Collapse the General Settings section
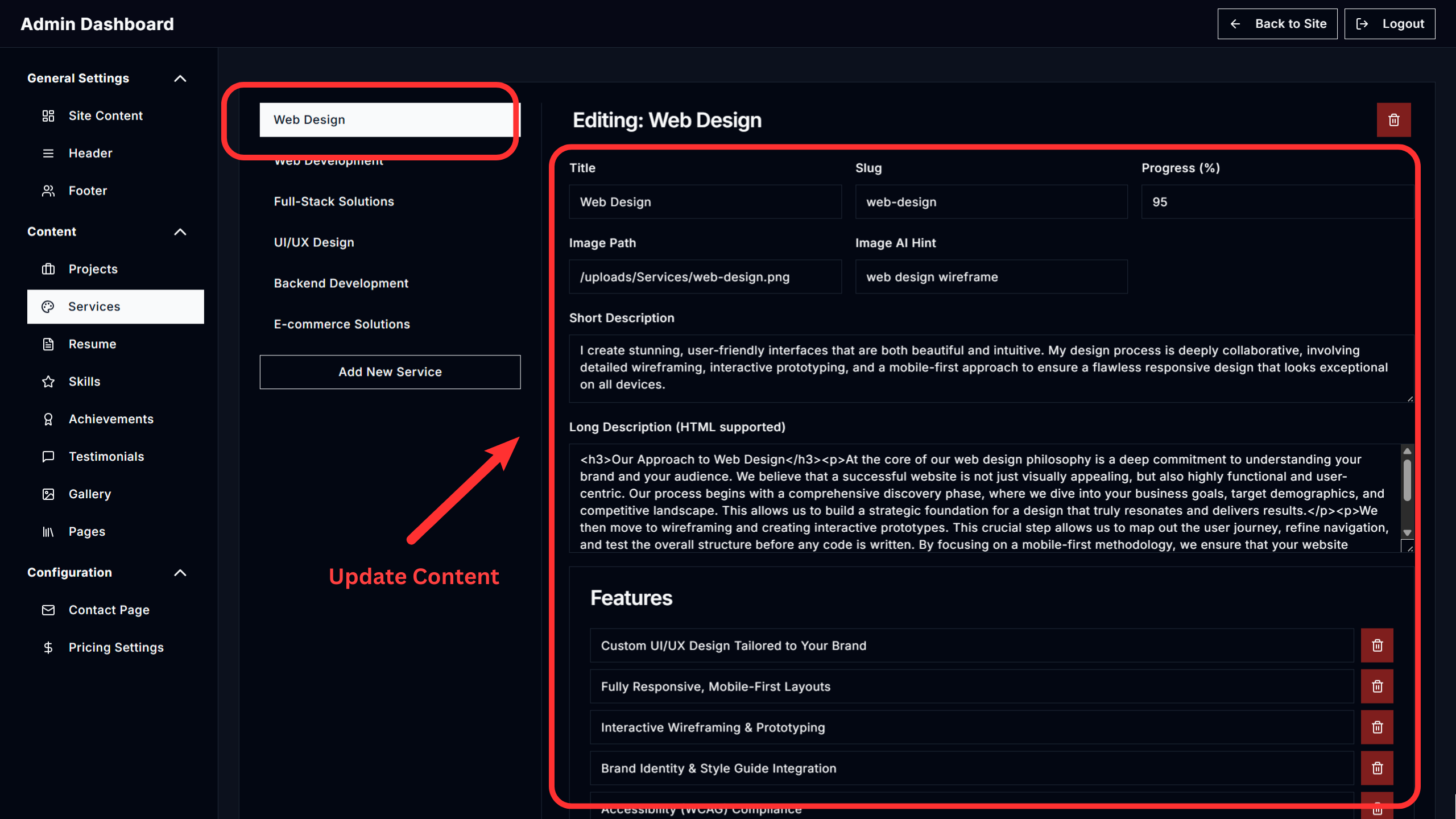Image resolution: width=1456 pixels, height=819 pixels. [x=180, y=78]
